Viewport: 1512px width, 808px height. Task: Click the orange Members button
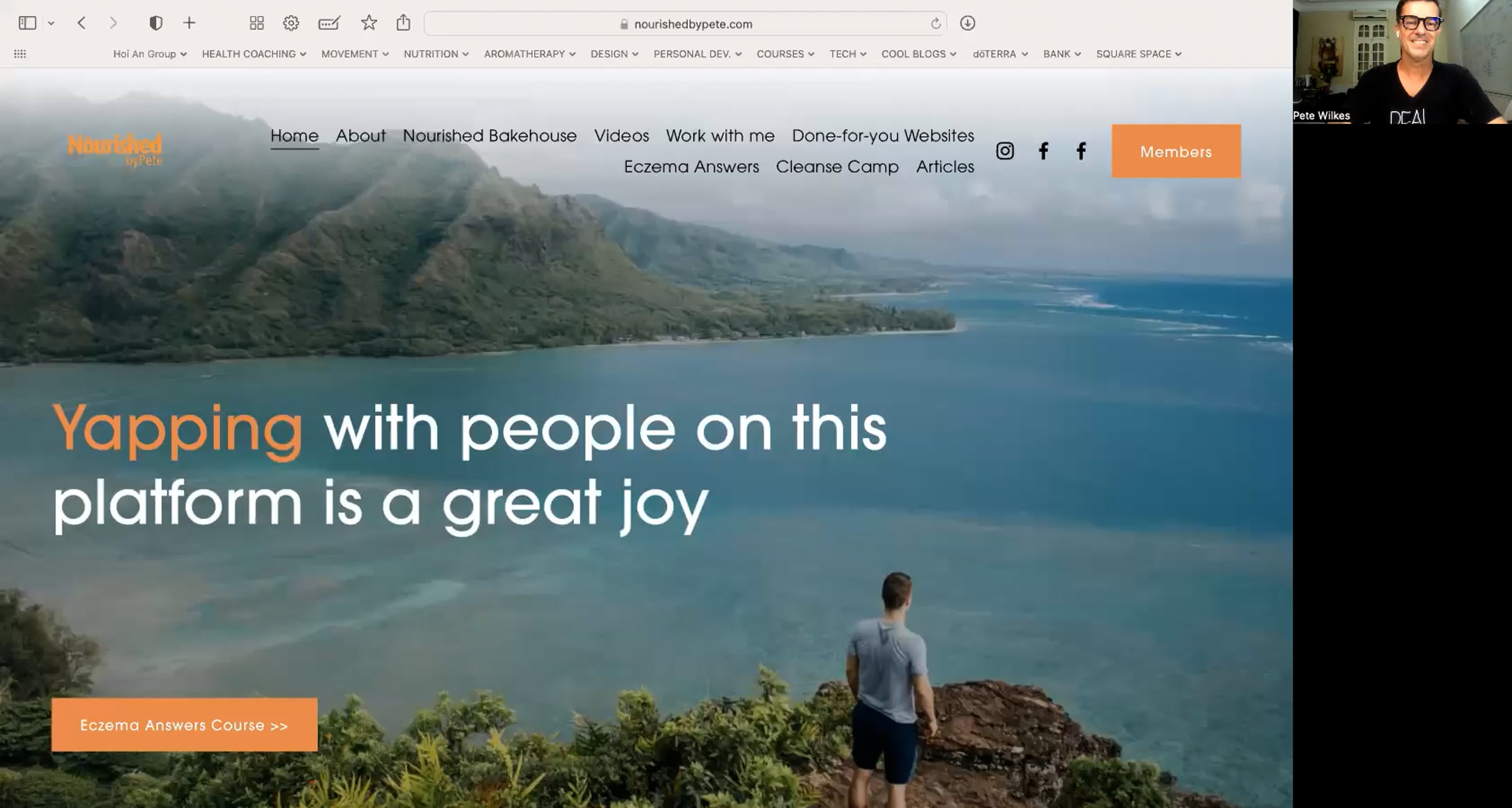[x=1176, y=151]
